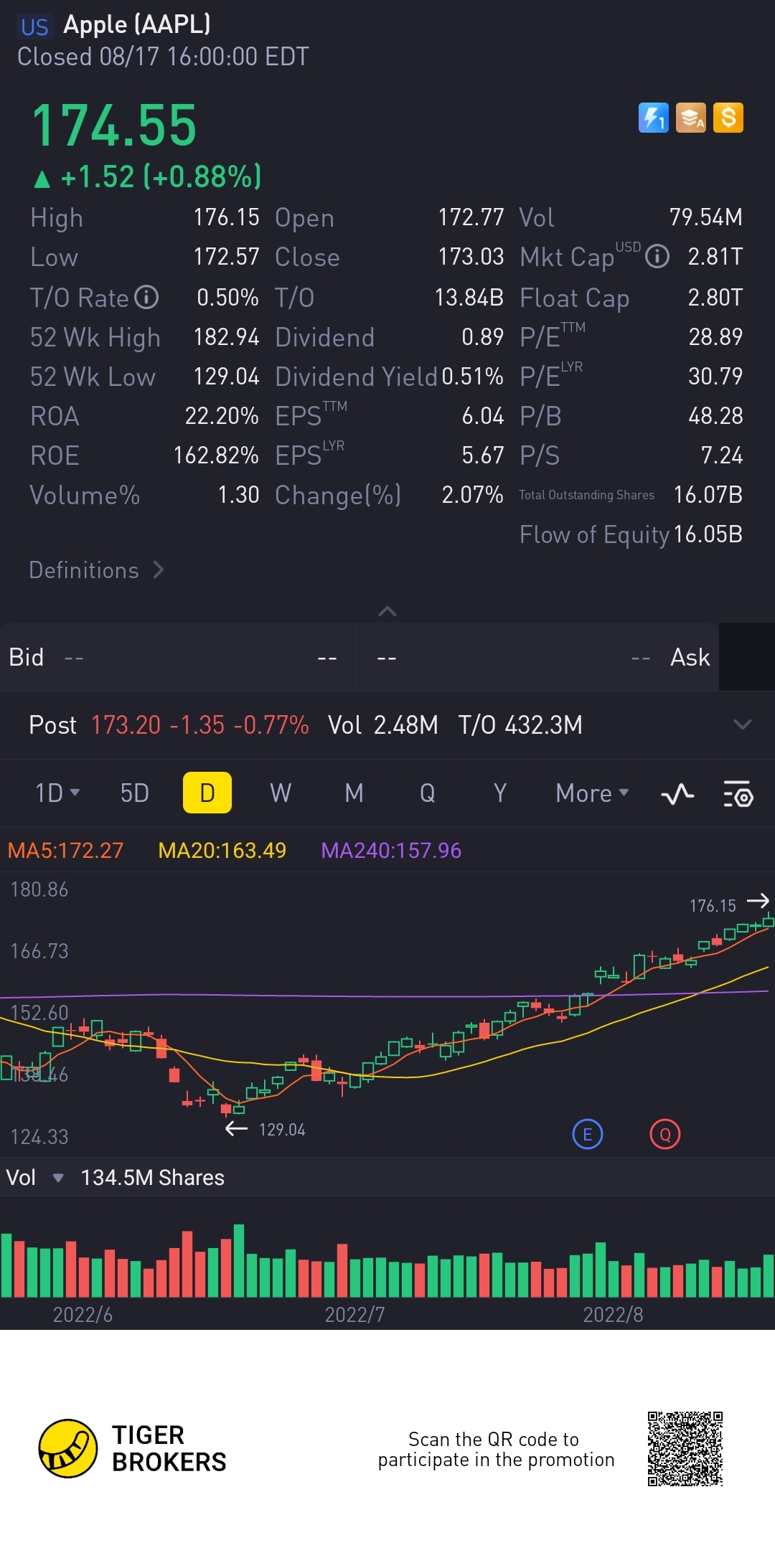Scan the Tiger Brokers QR code
775x1568 pixels.
(x=685, y=1449)
